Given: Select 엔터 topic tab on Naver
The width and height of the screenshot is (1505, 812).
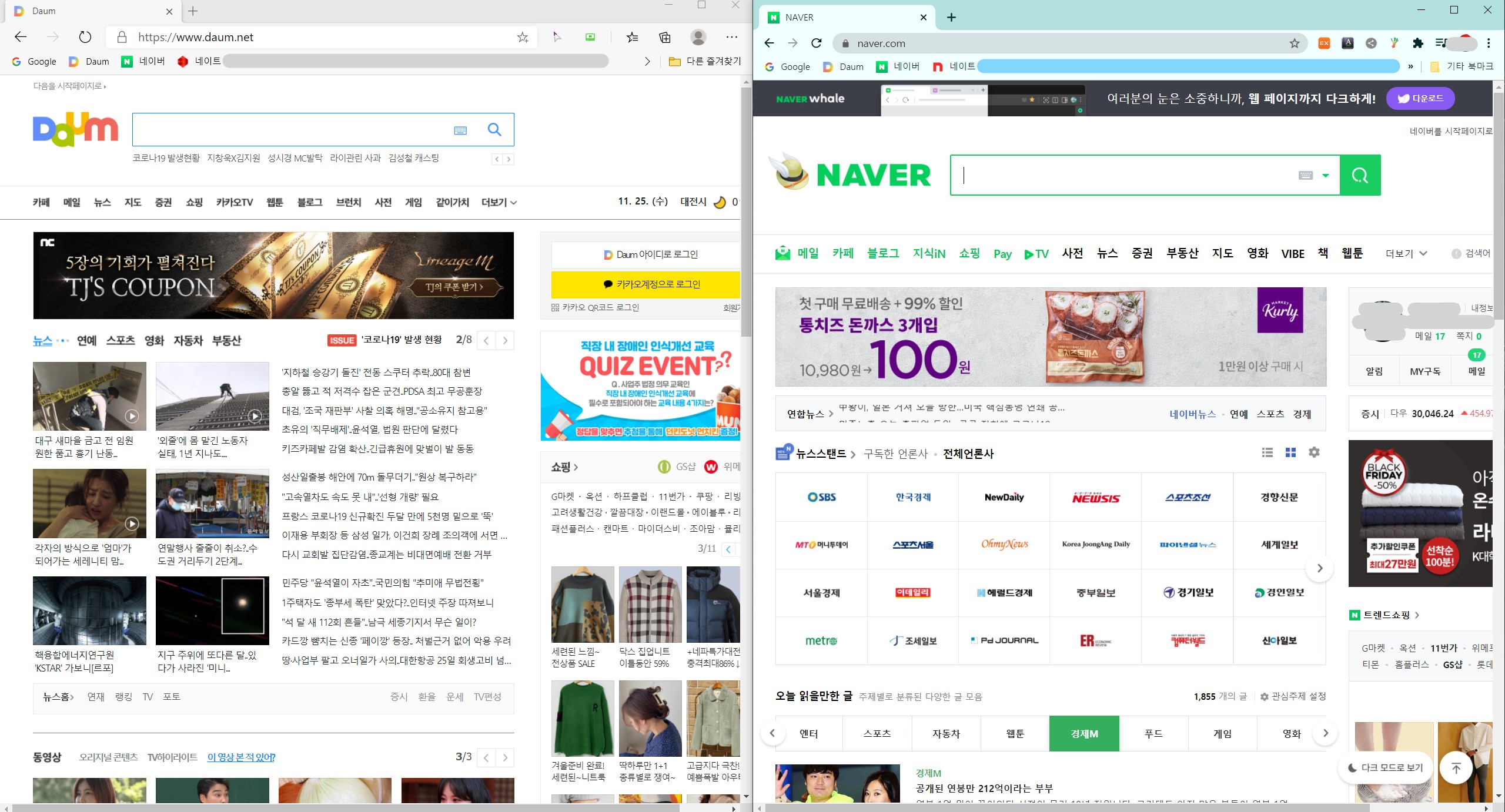Looking at the screenshot, I should [809, 733].
